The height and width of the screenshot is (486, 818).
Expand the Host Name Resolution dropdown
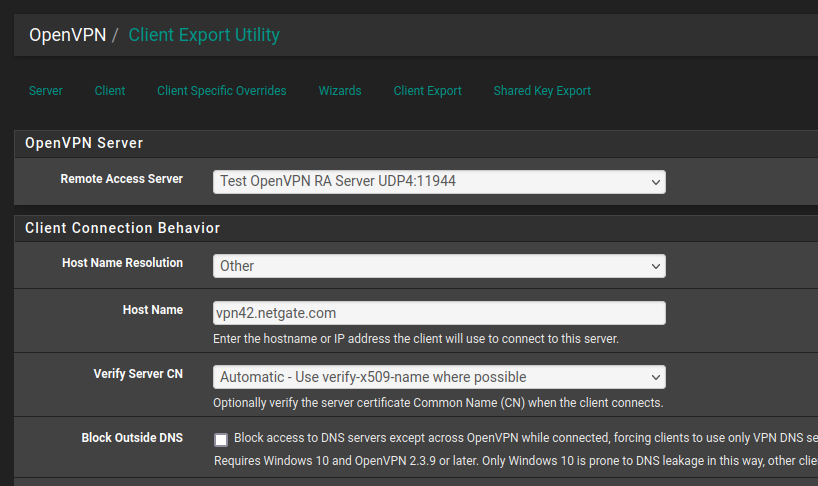click(439, 266)
